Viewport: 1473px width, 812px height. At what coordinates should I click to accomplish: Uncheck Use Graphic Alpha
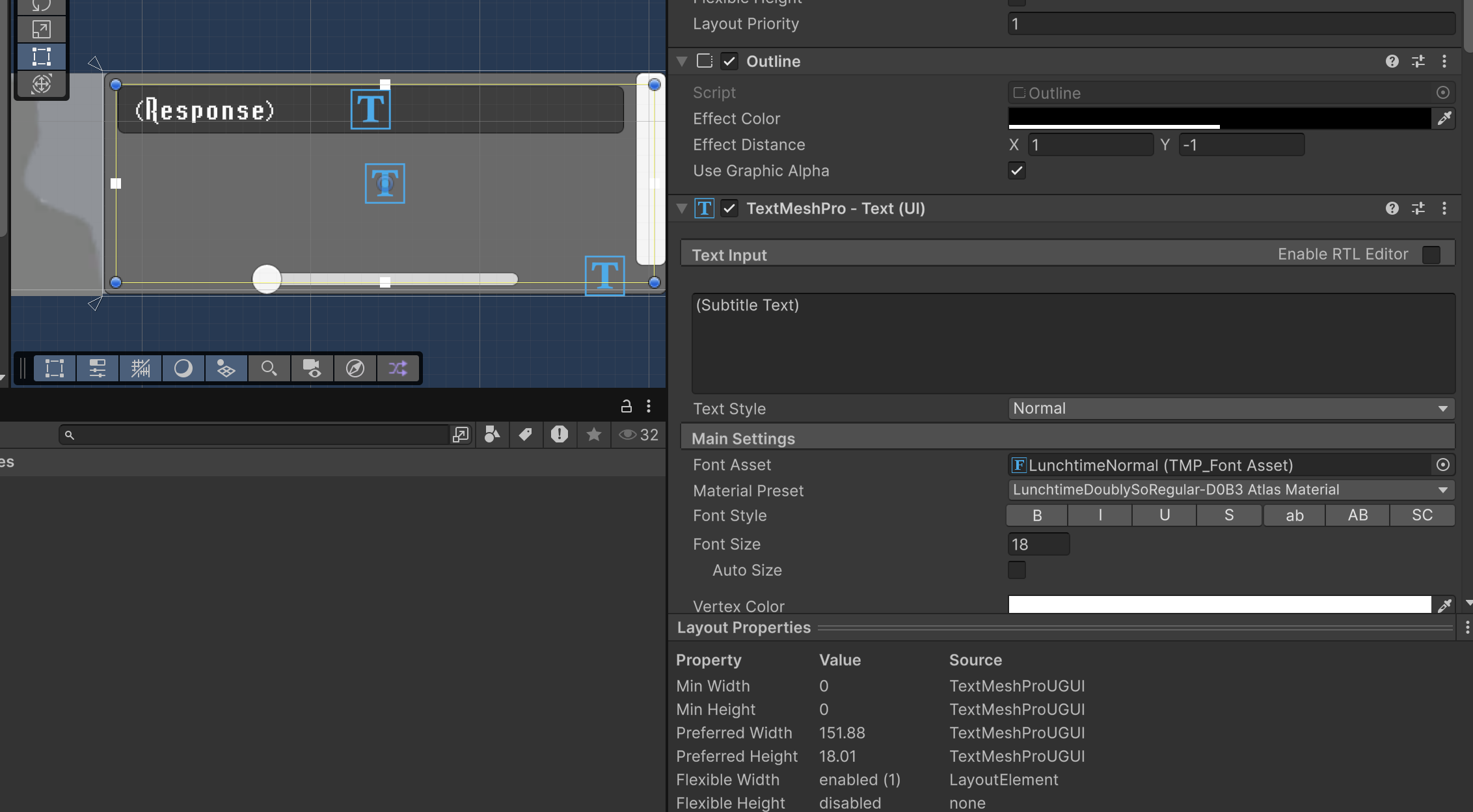pyautogui.click(x=1016, y=170)
